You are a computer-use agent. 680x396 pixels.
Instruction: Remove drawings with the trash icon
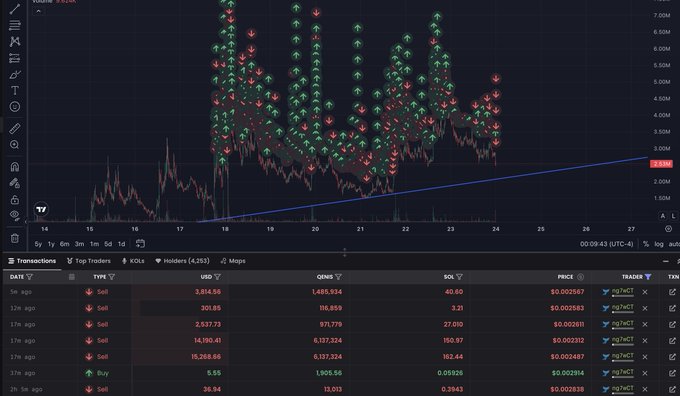point(15,238)
